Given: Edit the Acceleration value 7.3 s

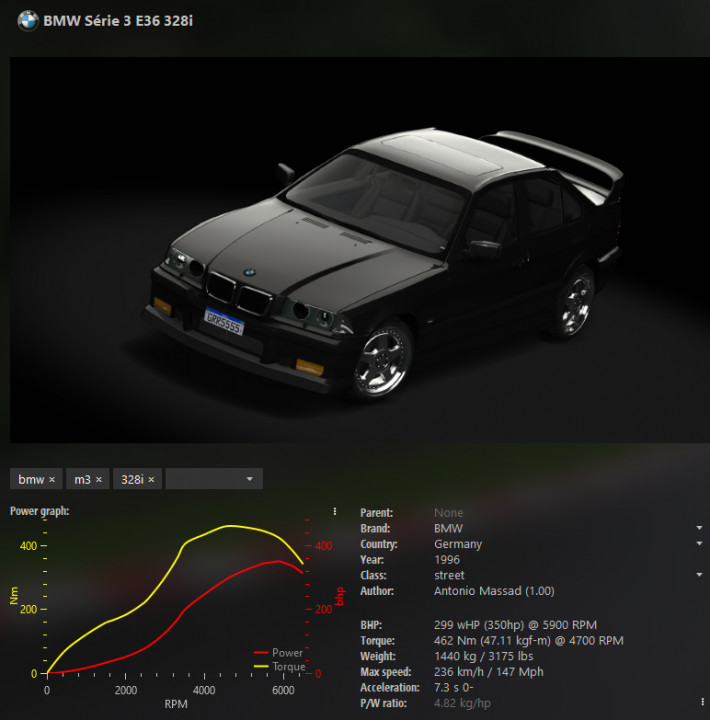Looking at the screenshot, I should [x=453, y=687].
